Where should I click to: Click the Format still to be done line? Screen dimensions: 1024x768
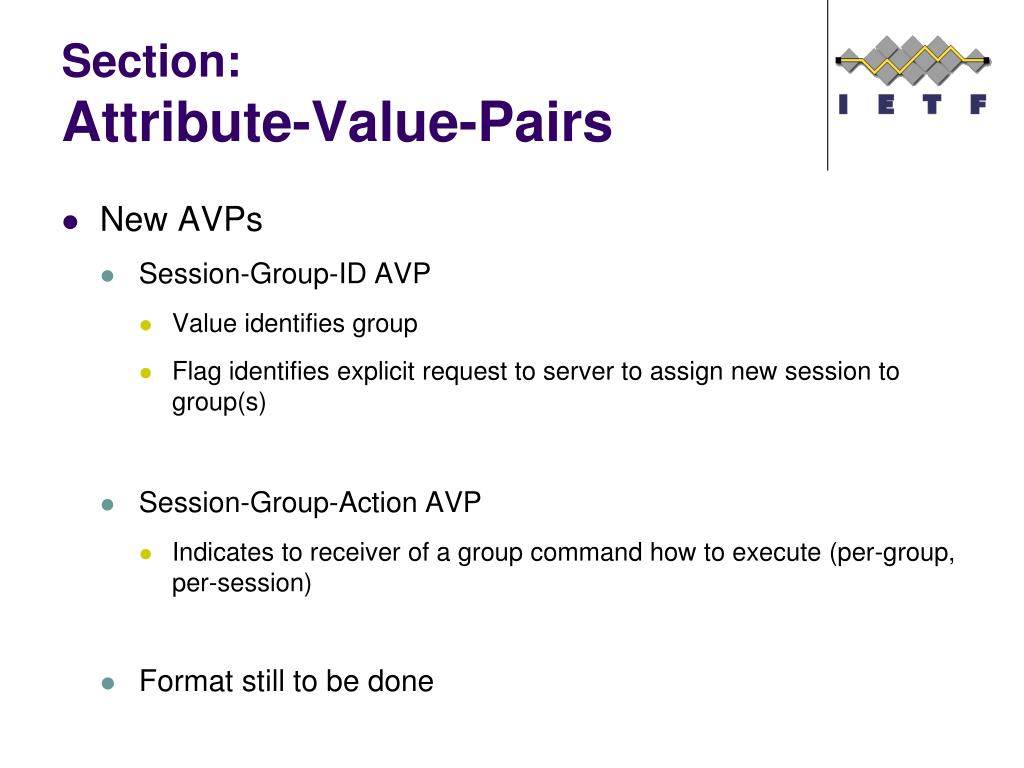[x=286, y=681]
